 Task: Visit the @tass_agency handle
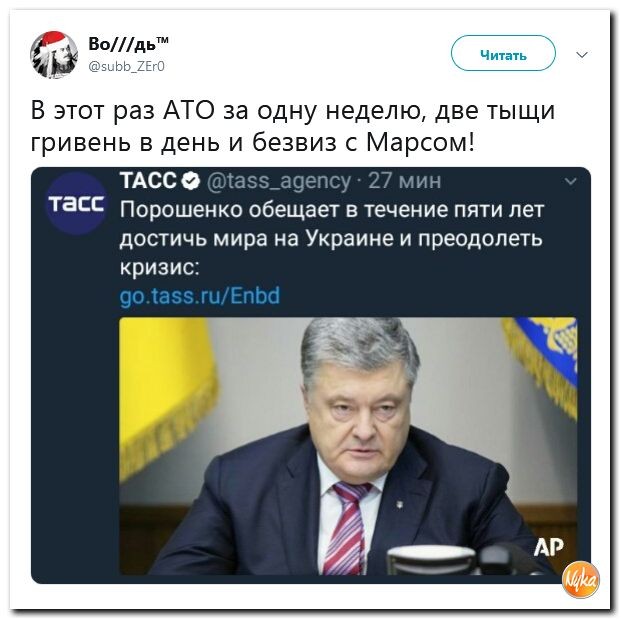(x=279, y=181)
